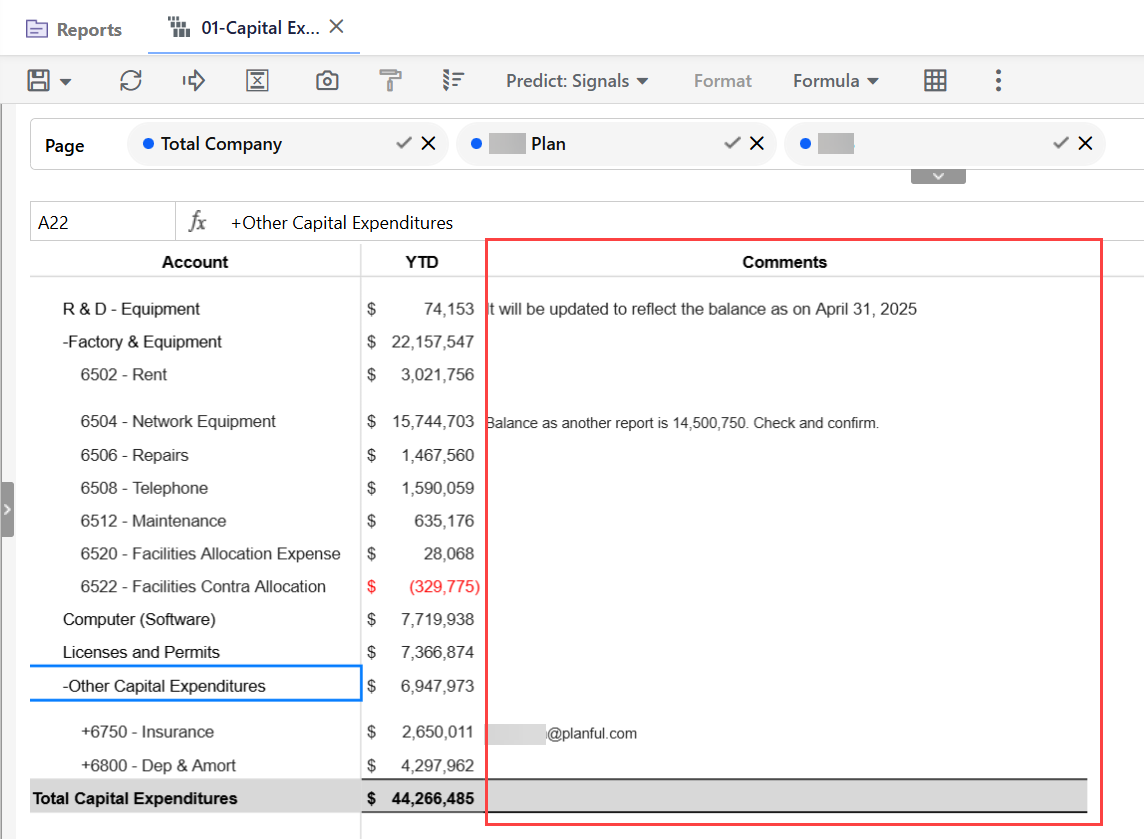Screen dimensions: 1144x839
Task: Click the Snapshot camera icon
Action: 327,80
